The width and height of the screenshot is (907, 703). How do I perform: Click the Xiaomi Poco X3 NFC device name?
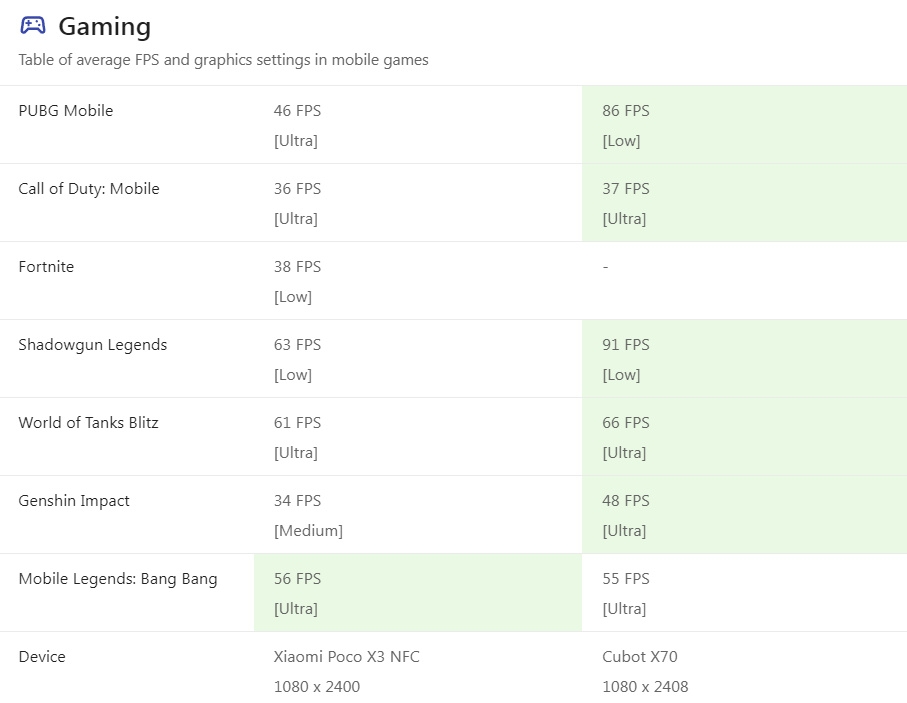(346, 657)
